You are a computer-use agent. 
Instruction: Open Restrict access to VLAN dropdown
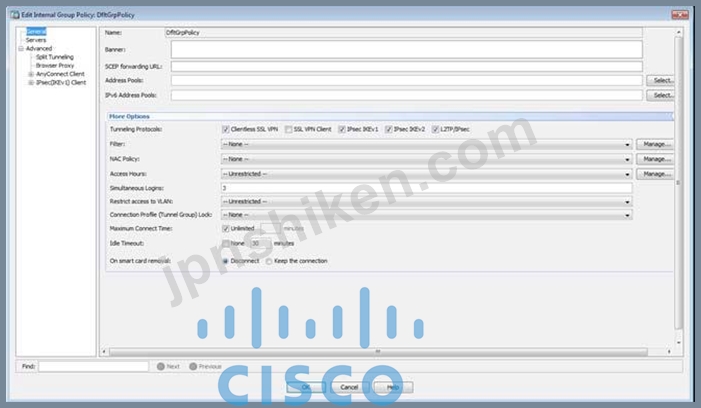click(427, 202)
